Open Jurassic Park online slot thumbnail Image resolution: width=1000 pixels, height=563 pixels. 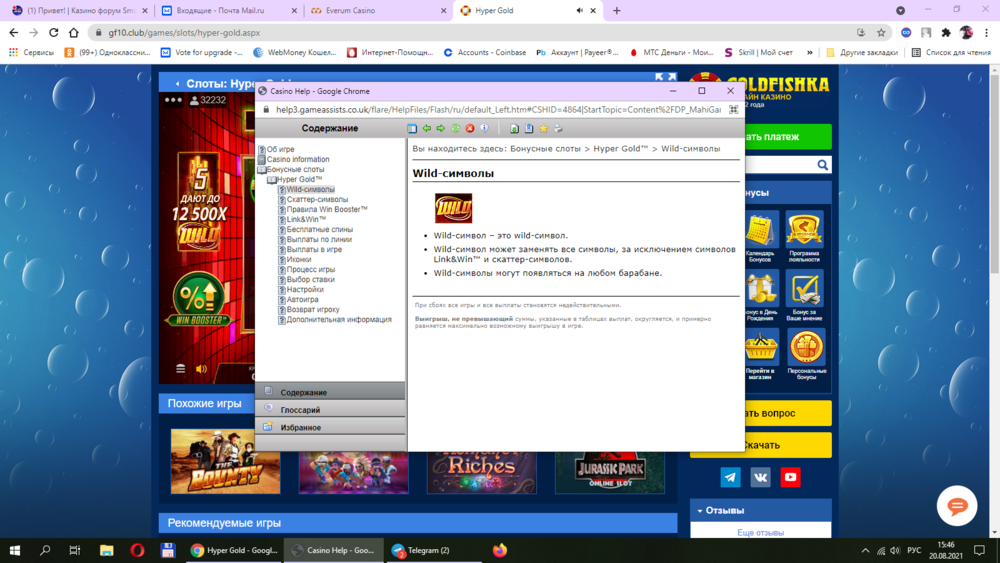click(x=610, y=472)
